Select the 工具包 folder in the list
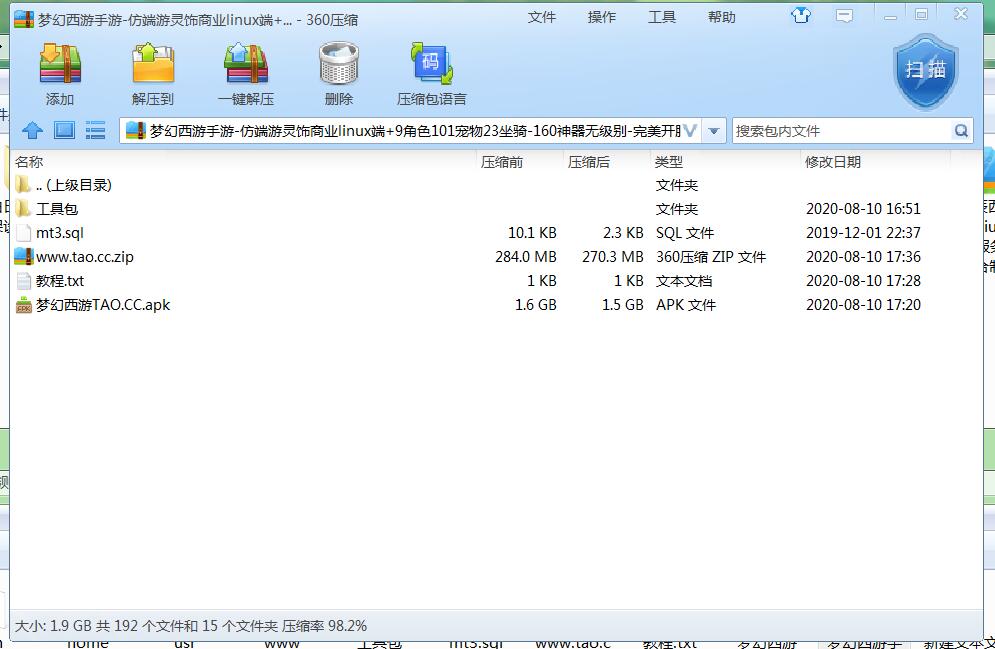This screenshot has width=995, height=649. tap(57, 209)
